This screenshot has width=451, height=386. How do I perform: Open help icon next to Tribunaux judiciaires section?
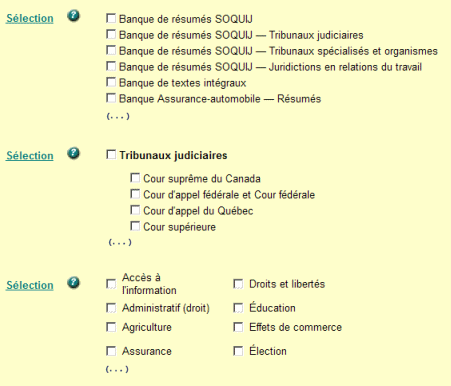[73, 153]
